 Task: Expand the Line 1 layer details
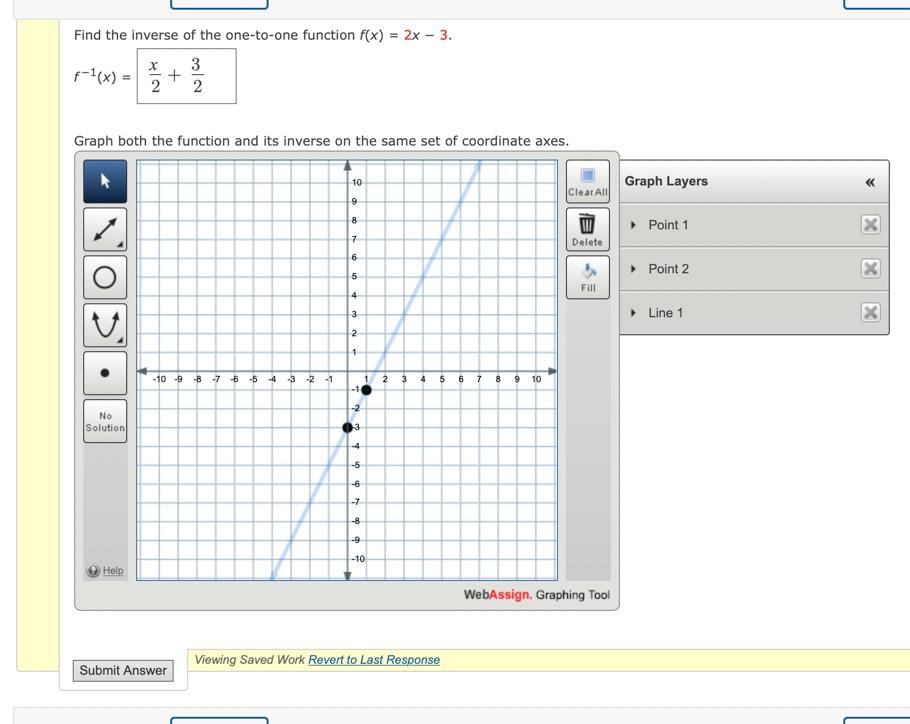pos(631,310)
